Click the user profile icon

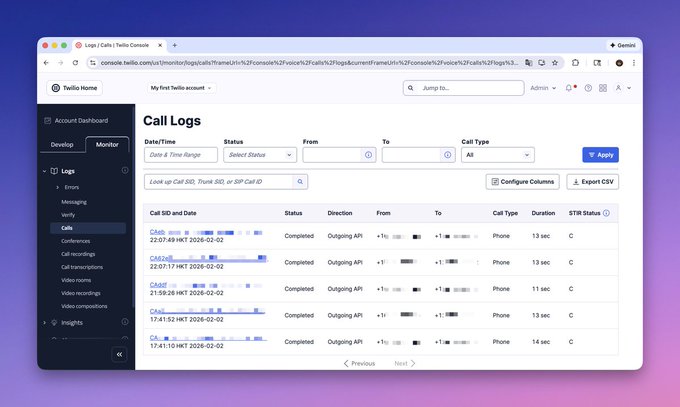(x=618, y=88)
